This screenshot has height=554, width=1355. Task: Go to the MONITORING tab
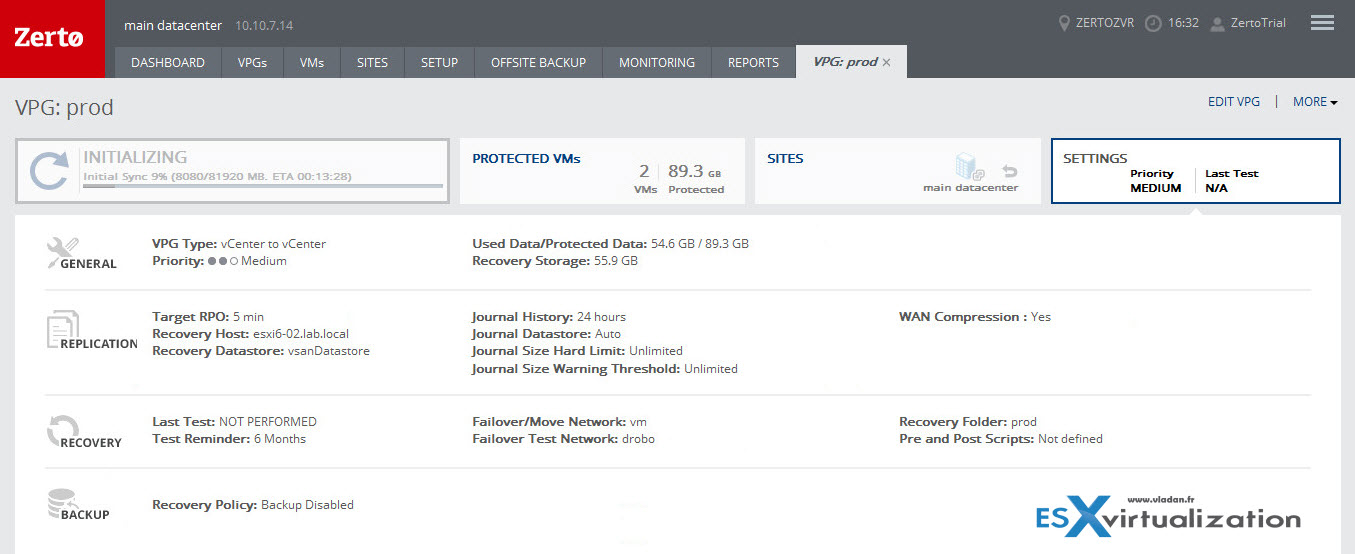click(656, 62)
